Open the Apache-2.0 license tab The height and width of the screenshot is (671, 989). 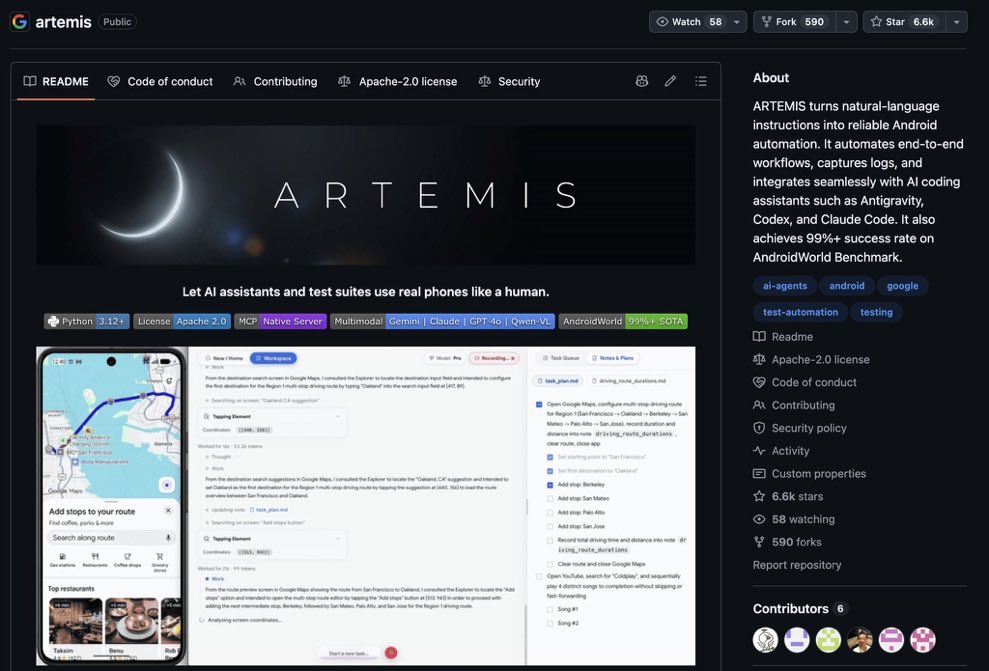point(397,81)
